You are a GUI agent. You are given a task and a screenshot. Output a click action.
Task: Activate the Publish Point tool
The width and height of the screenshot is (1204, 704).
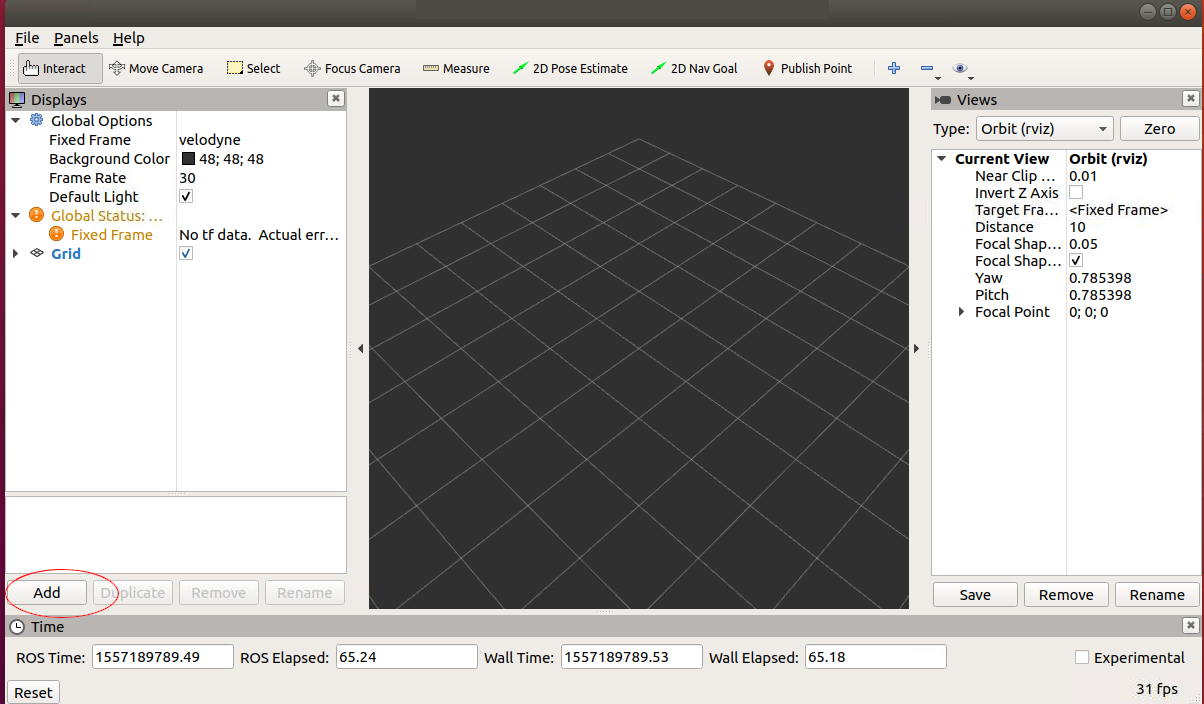point(807,68)
